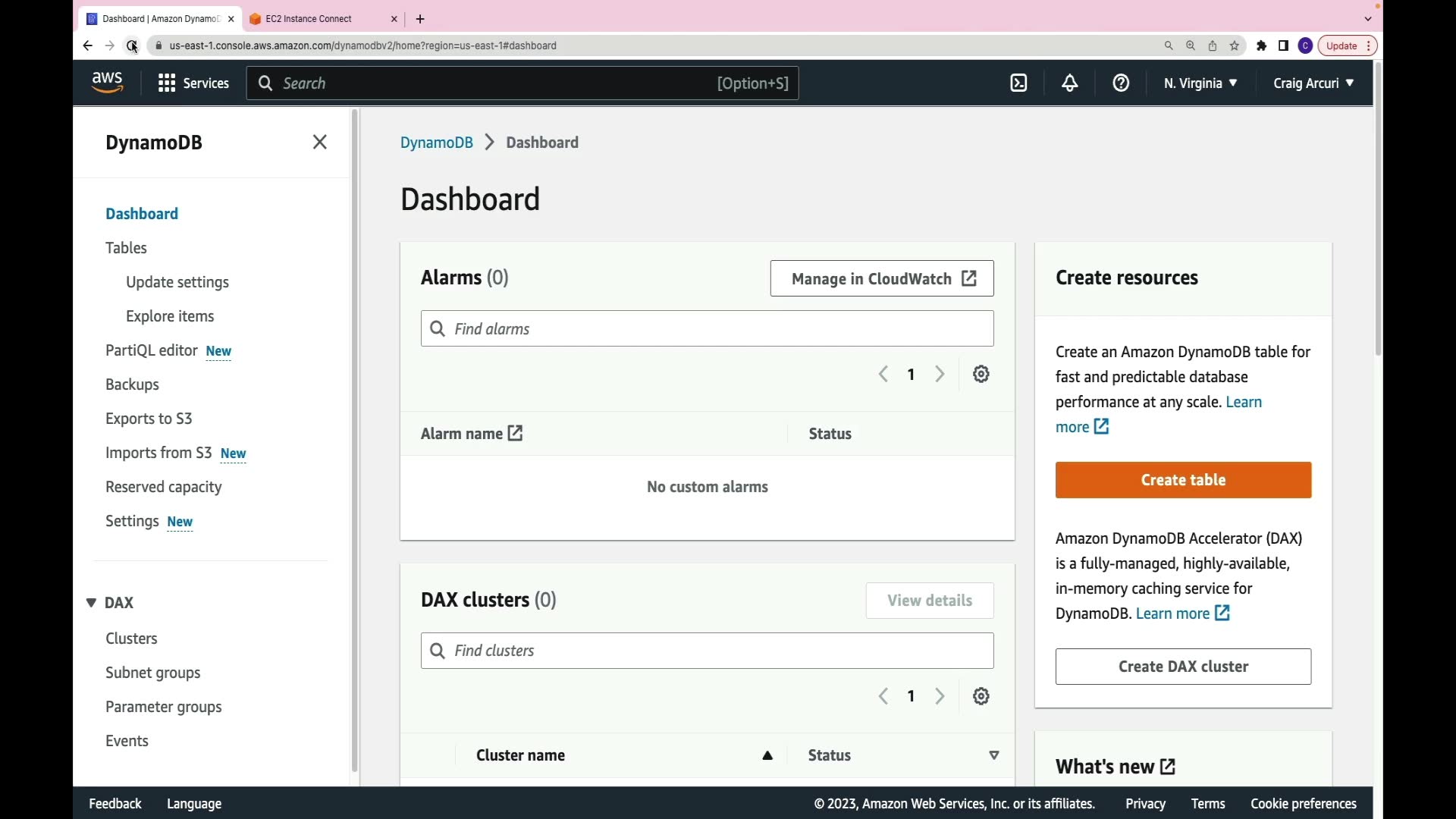Click the Create table button
The width and height of the screenshot is (1456, 819).
1182,480
